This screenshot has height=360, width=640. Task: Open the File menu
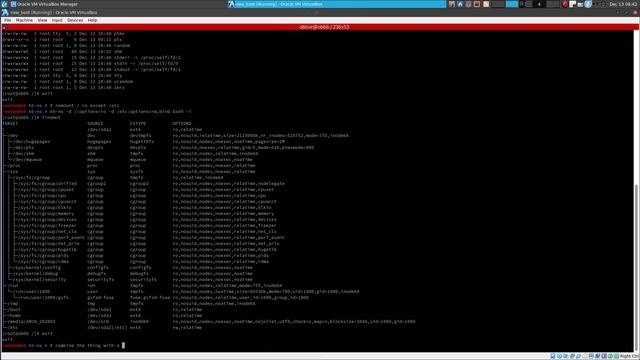(8, 20)
